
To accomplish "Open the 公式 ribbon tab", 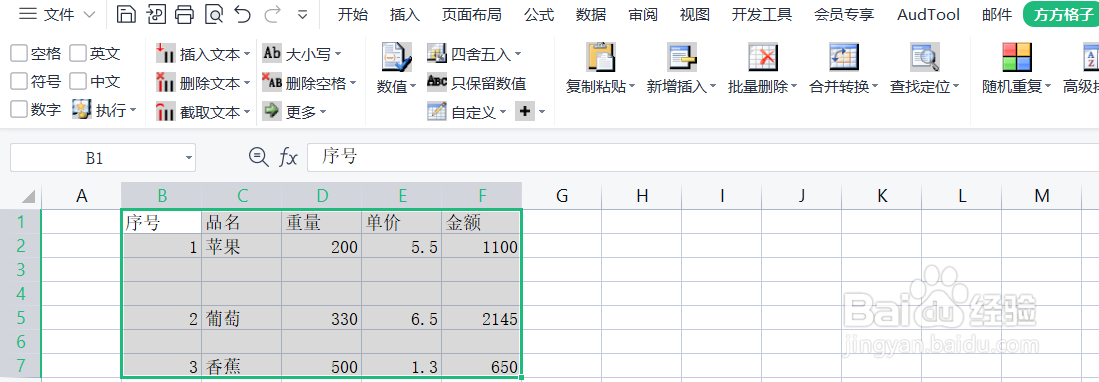I will (539, 14).
